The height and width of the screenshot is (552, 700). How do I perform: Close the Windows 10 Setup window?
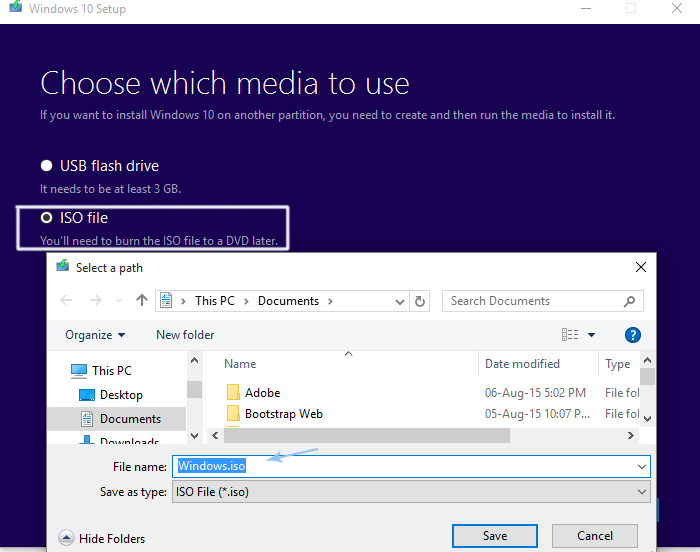point(677,8)
